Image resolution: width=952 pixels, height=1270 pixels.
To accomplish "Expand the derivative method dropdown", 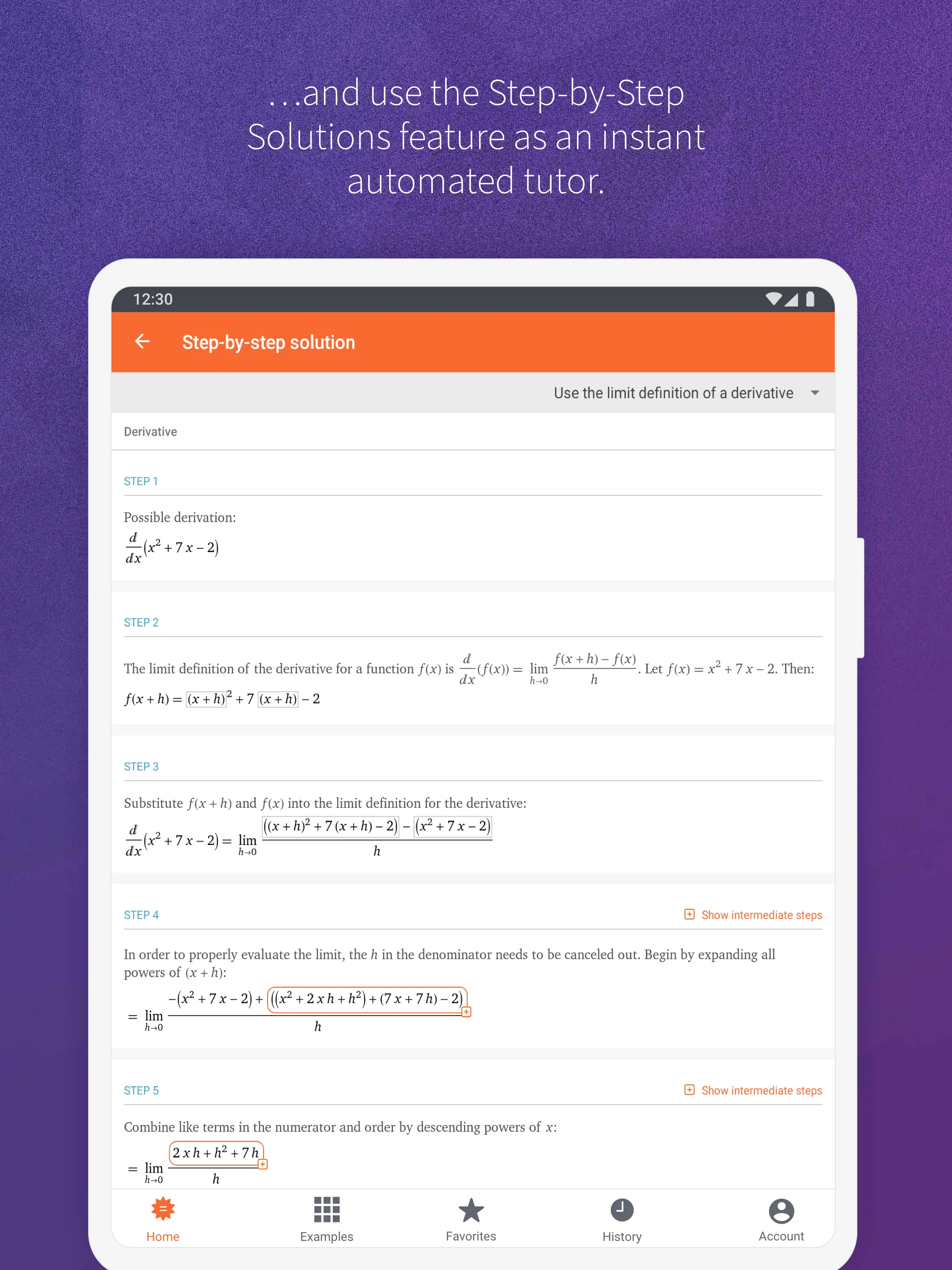I will coord(820,393).
